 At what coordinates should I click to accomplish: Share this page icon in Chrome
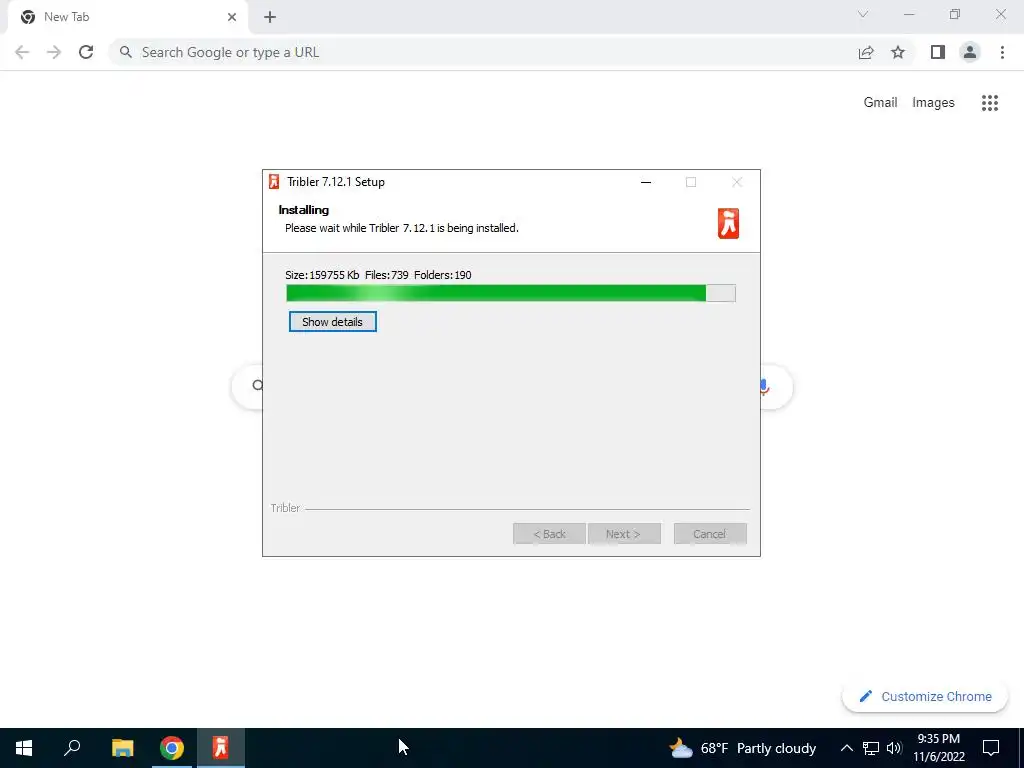point(866,52)
